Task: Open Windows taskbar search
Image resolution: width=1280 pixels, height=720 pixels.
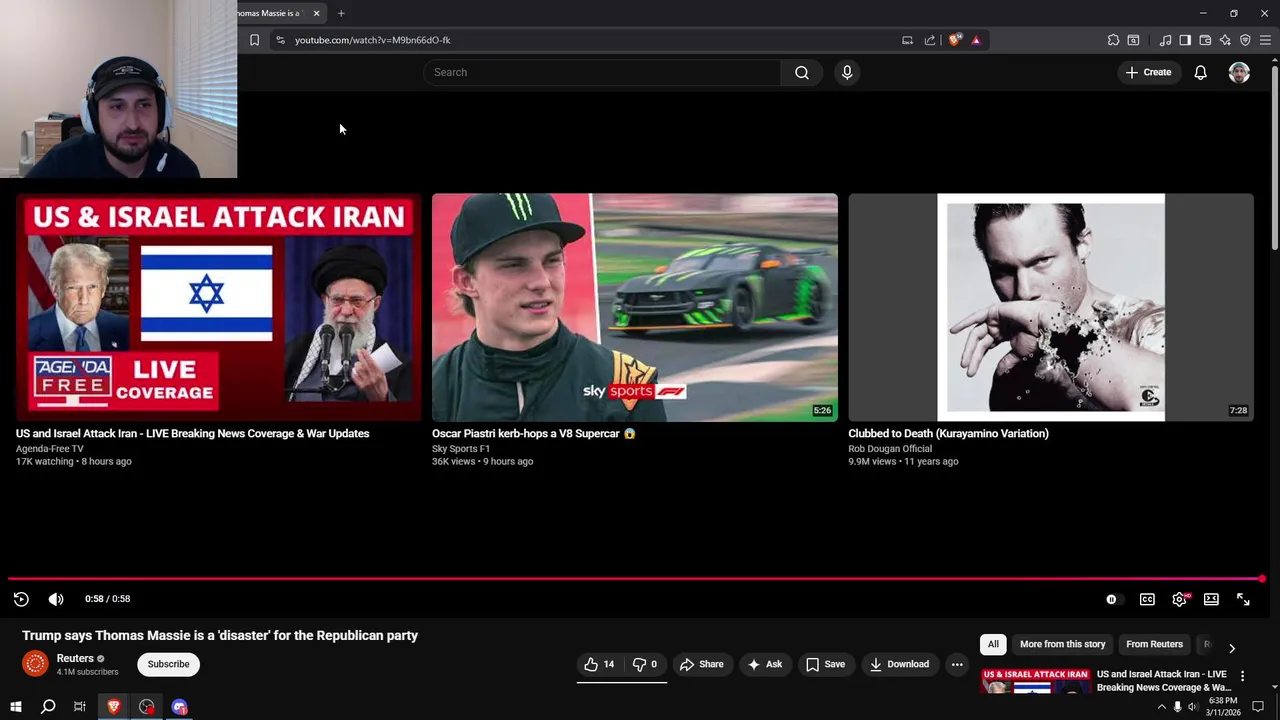Action: [48, 707]
